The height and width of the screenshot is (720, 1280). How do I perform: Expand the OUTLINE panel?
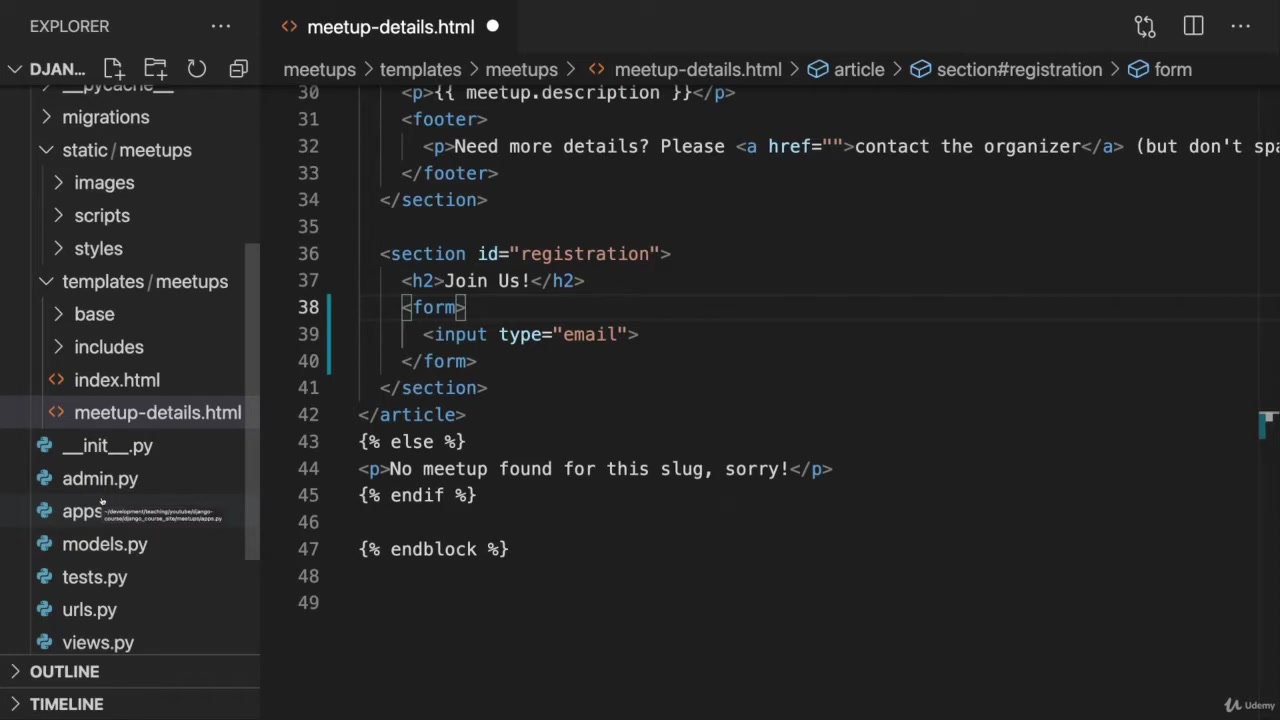click(64, 672)
